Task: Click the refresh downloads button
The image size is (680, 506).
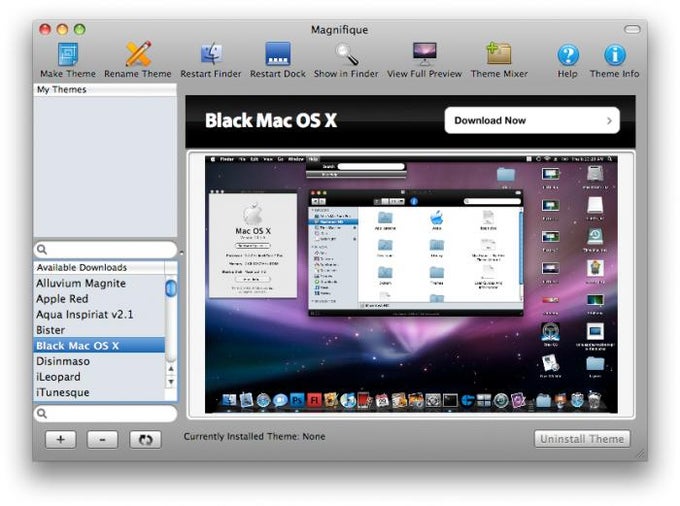Action: (x=145, y=440)
